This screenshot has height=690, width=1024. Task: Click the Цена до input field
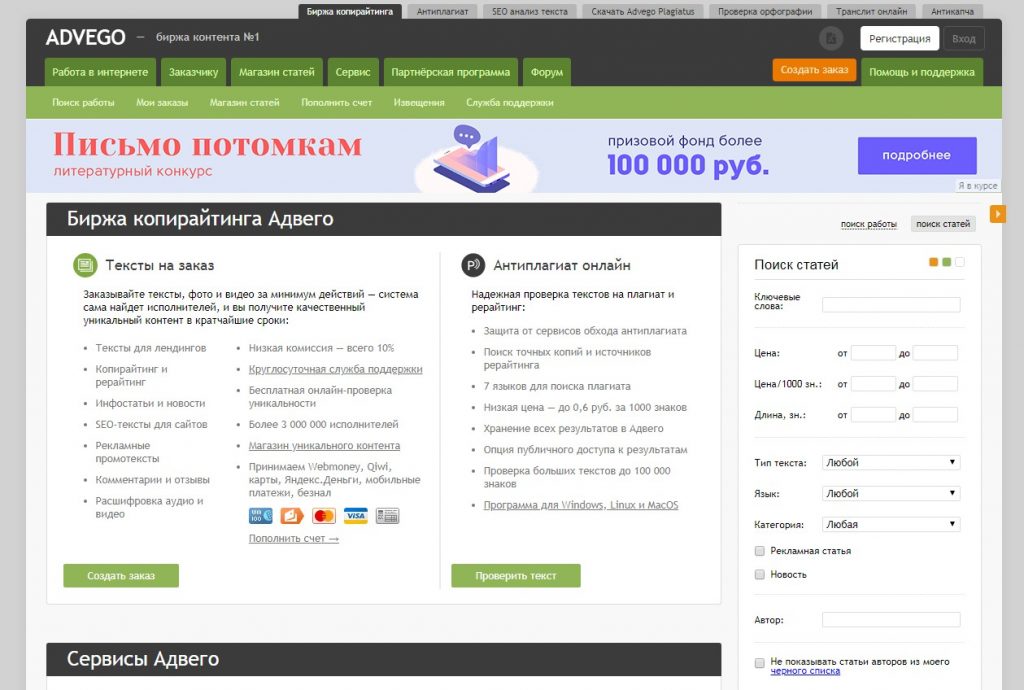click(x=935, y=353)
